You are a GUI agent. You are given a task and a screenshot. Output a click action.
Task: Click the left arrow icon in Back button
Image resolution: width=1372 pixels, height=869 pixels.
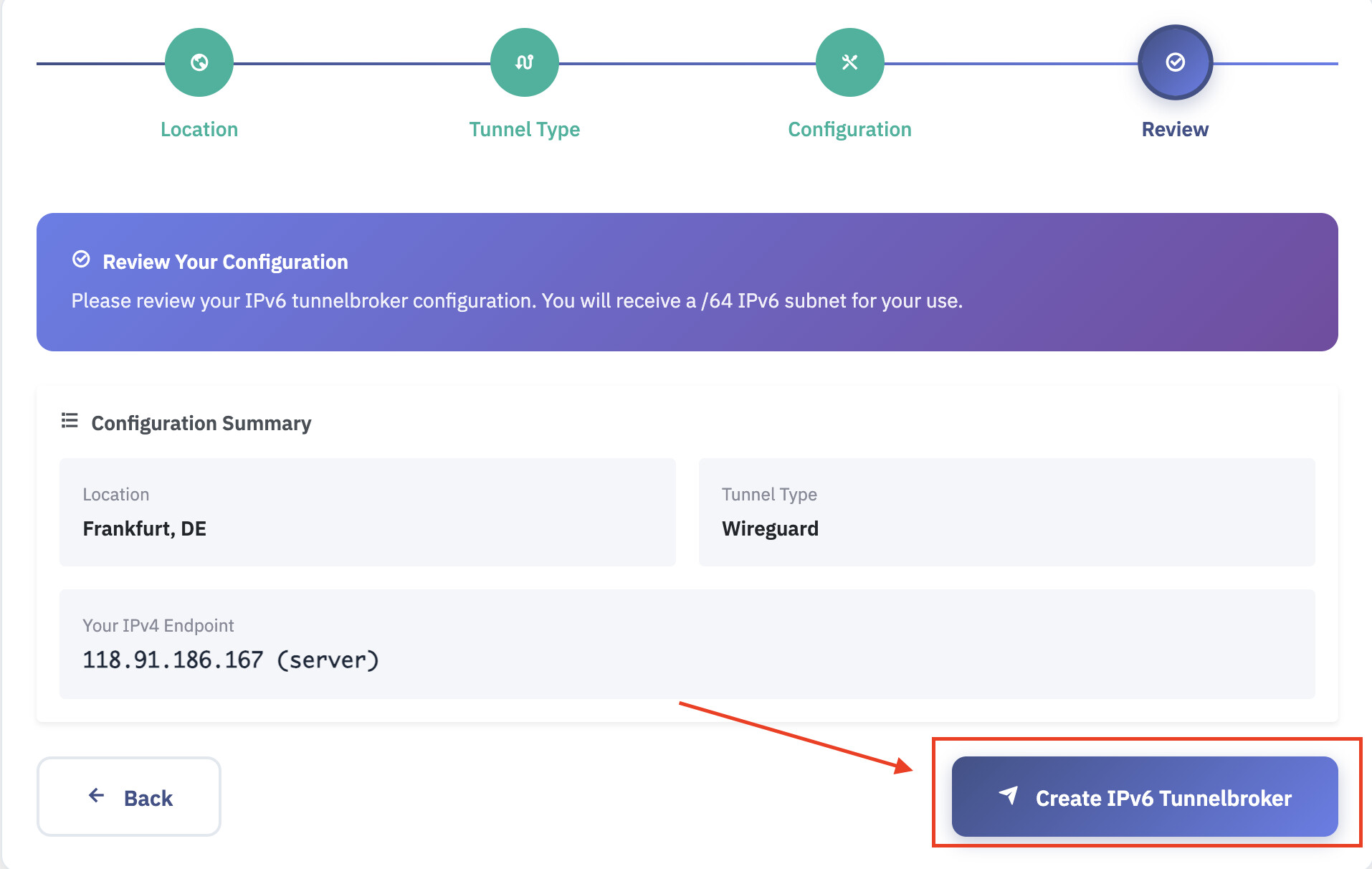pos(97,795)
